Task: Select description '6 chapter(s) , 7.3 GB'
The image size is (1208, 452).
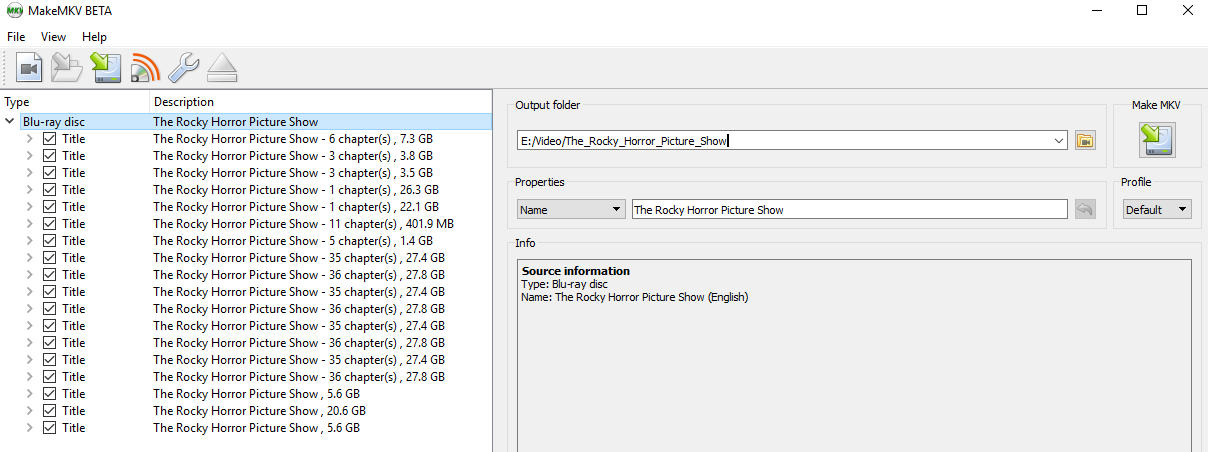Action: [x=293, y=139]
